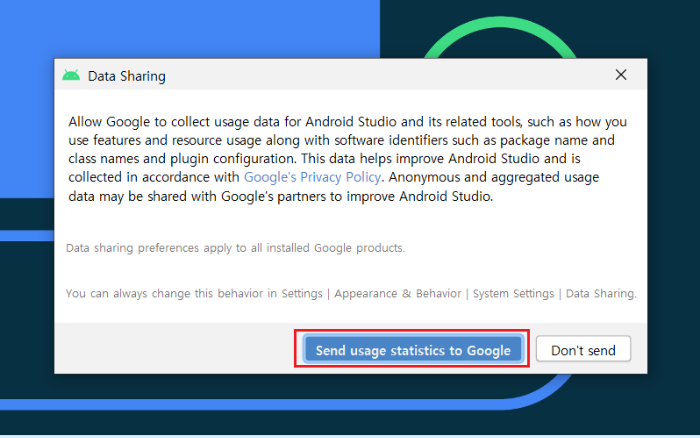Screen dimensions: 700x438
Task: Click Send usage statistics to Google button
Action: click(412, 350)
